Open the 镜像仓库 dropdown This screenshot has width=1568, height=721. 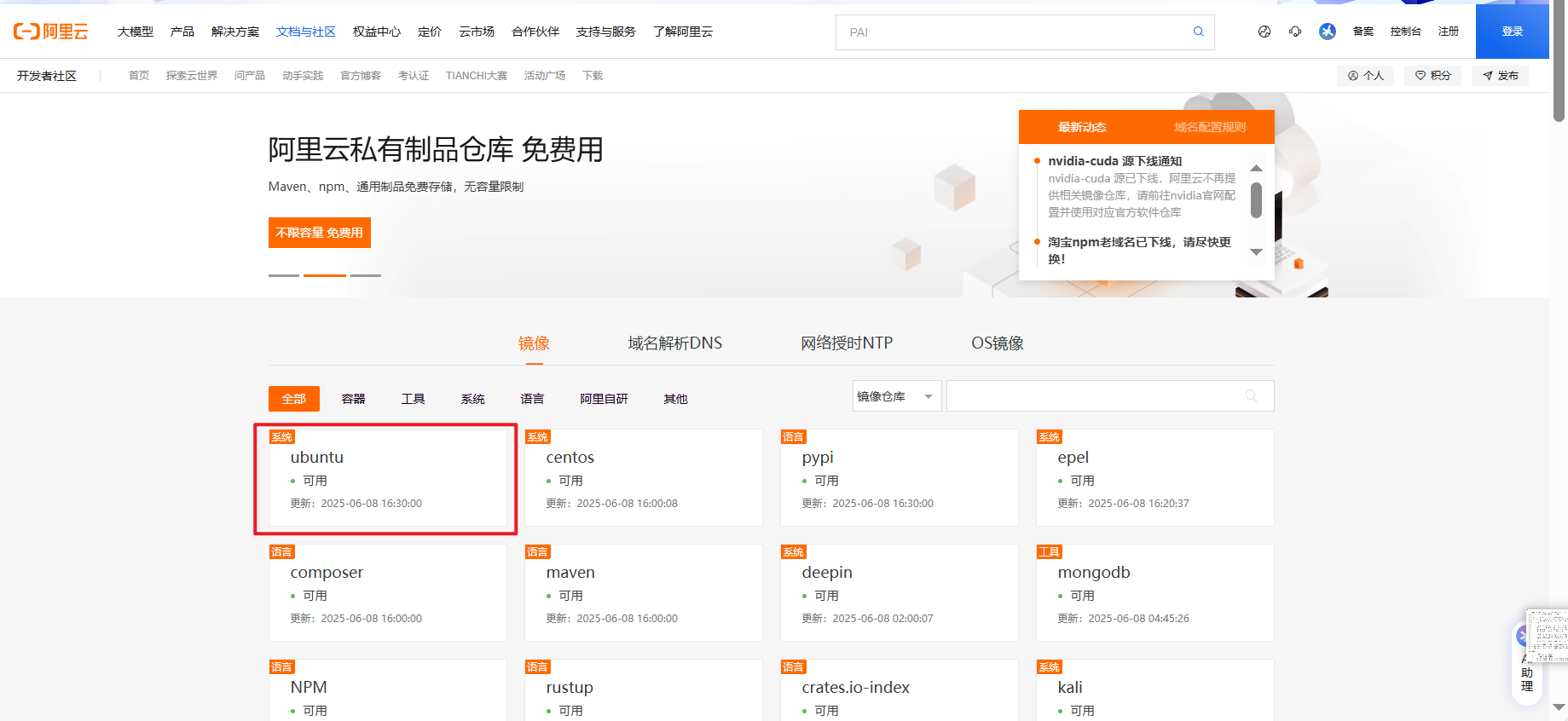pos(897,396)
